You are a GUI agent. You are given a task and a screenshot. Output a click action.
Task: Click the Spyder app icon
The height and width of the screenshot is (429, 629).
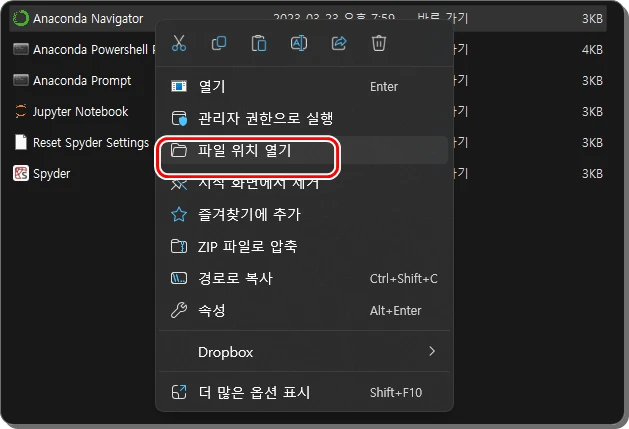coord(20,173)
